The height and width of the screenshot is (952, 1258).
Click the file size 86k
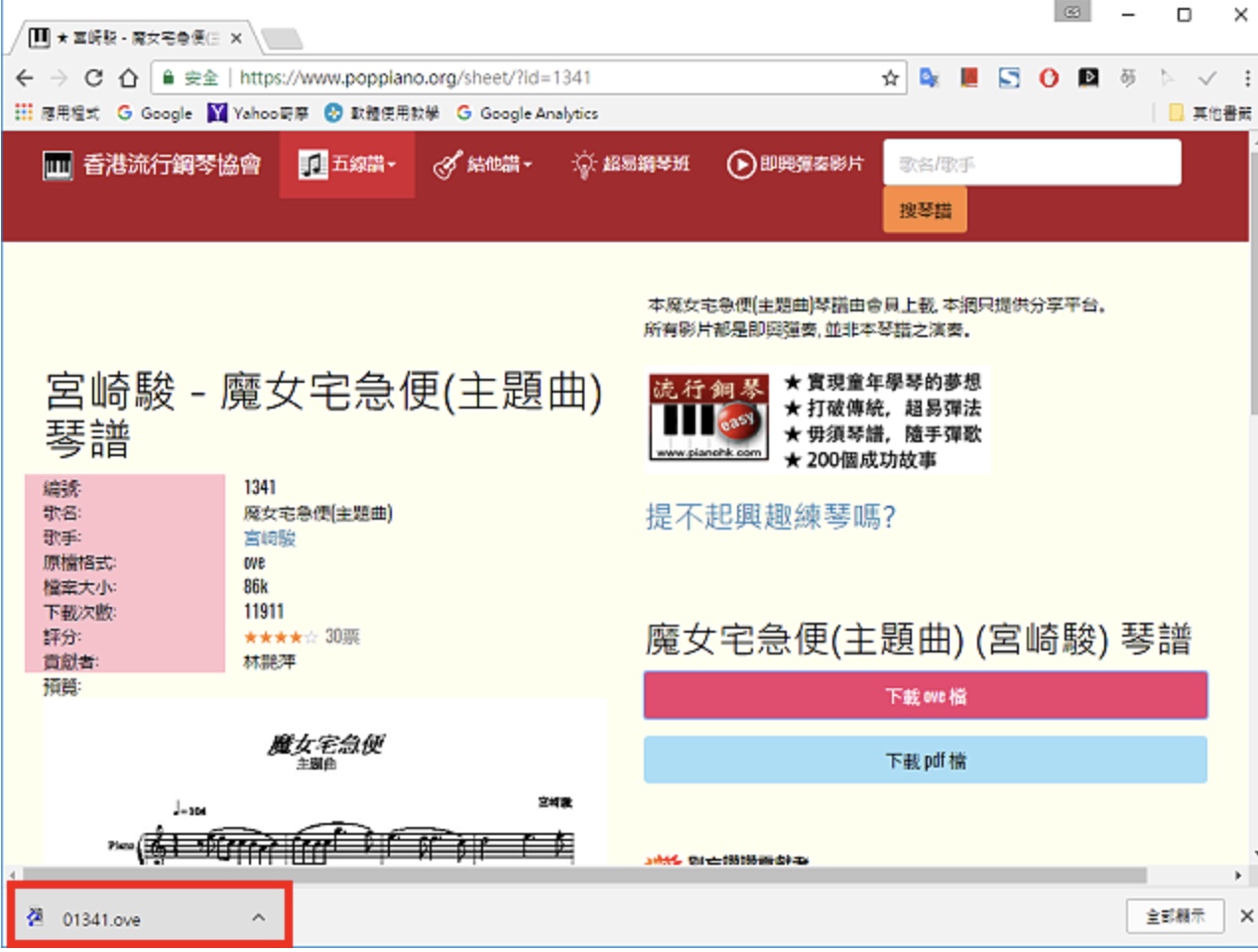coord(256,587)
